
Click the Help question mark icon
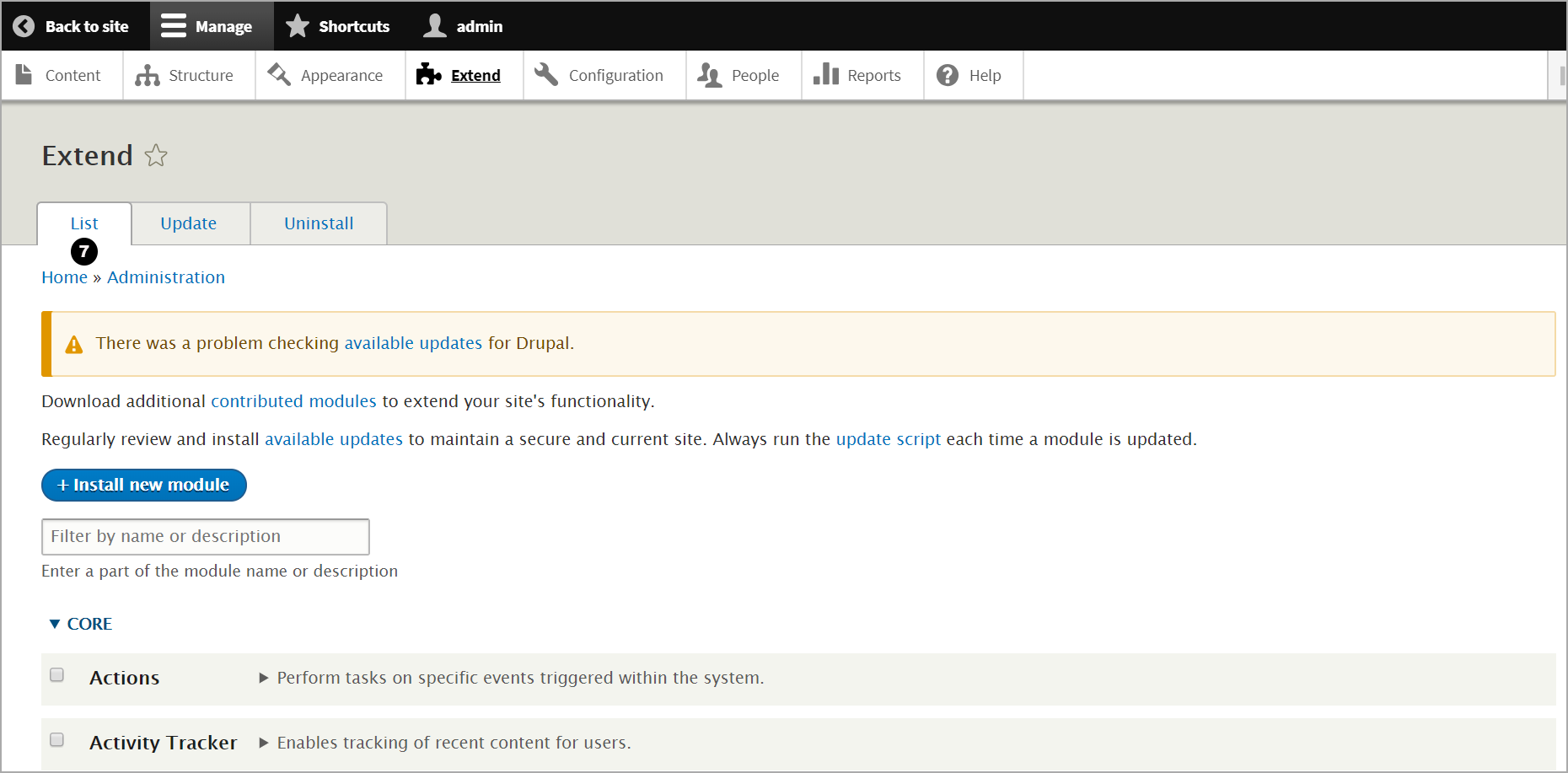[x=948, y=75]
